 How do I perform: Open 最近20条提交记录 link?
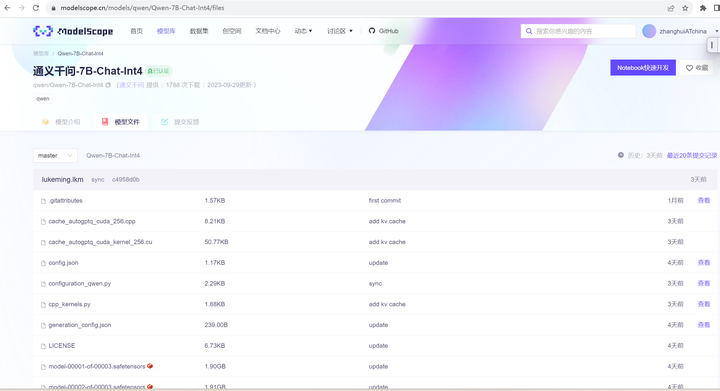pyautogui.click(x=692, y=156)
